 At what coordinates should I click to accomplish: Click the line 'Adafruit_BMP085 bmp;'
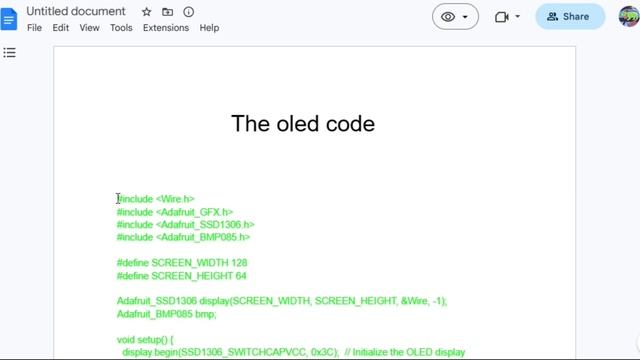[167, 314]
